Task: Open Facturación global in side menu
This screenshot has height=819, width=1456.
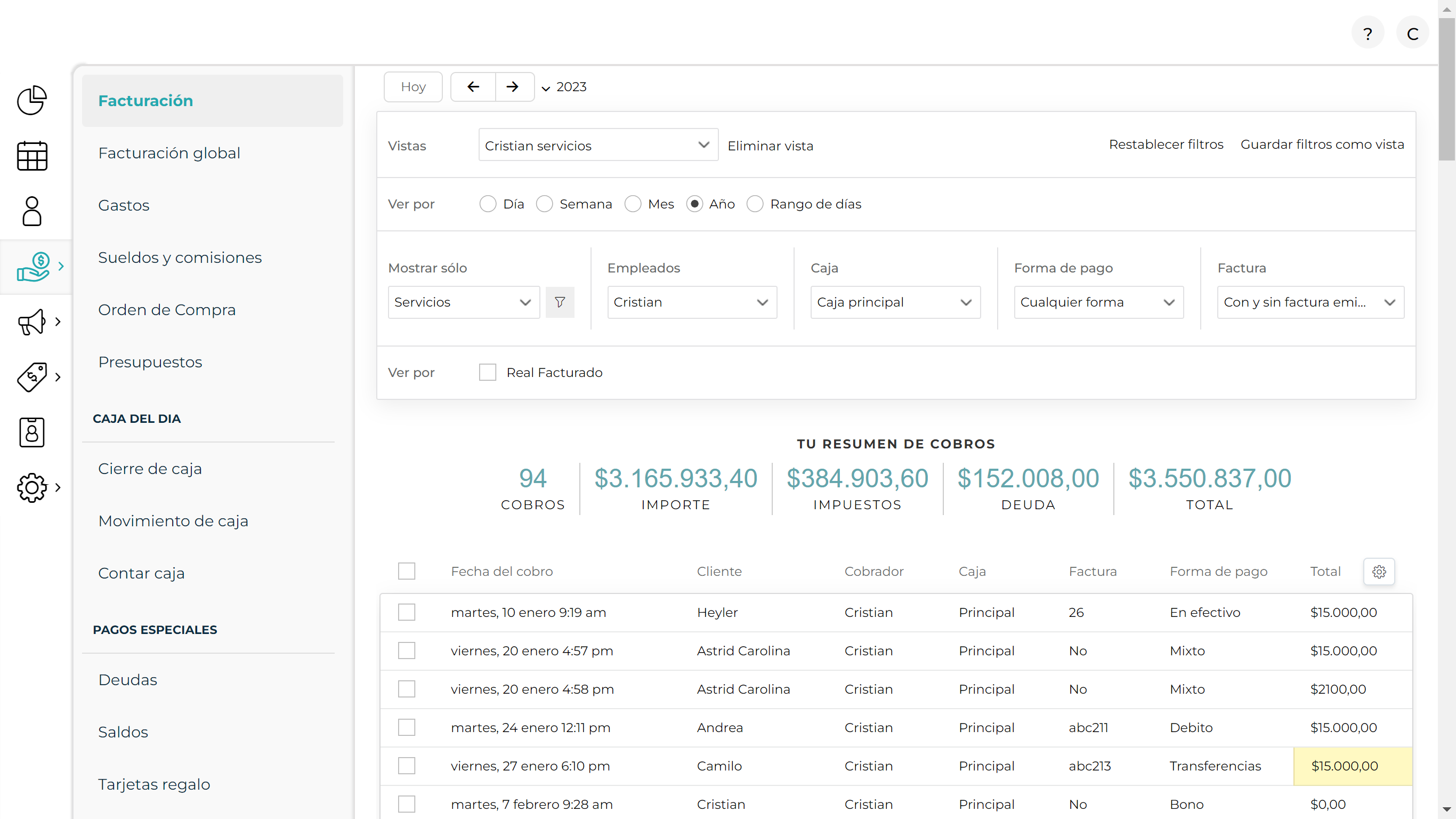Action: [x=169, y=152]
